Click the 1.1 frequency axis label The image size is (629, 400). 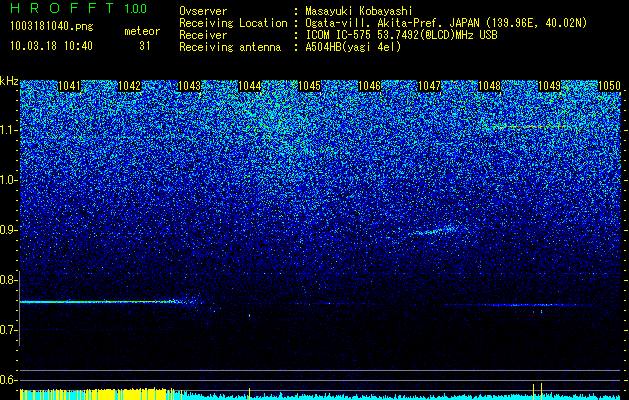[9, 130]
